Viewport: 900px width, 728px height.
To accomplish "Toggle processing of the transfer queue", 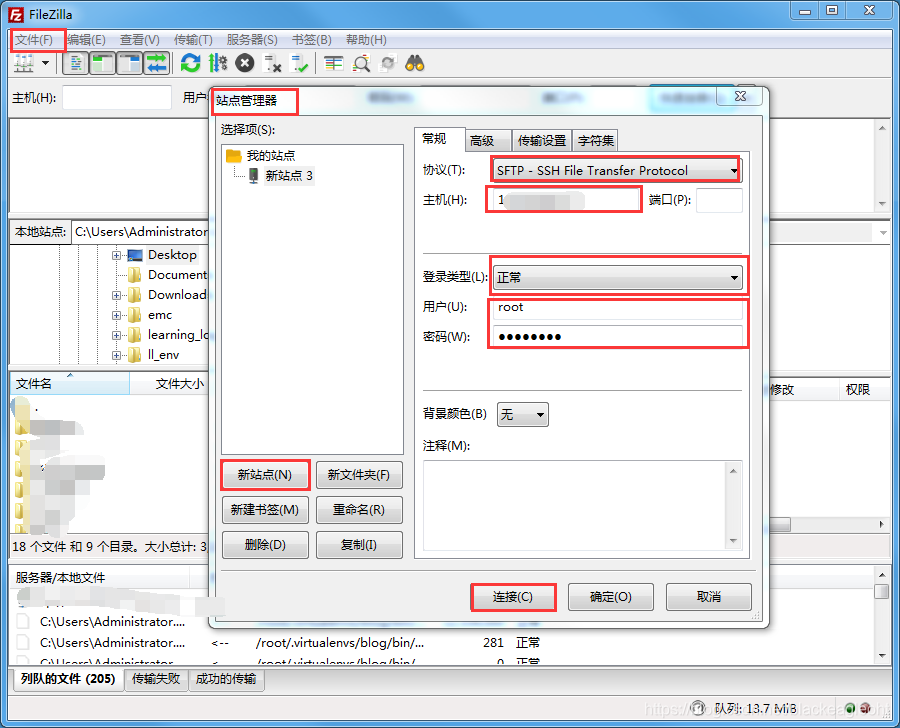I will [218, 63].
